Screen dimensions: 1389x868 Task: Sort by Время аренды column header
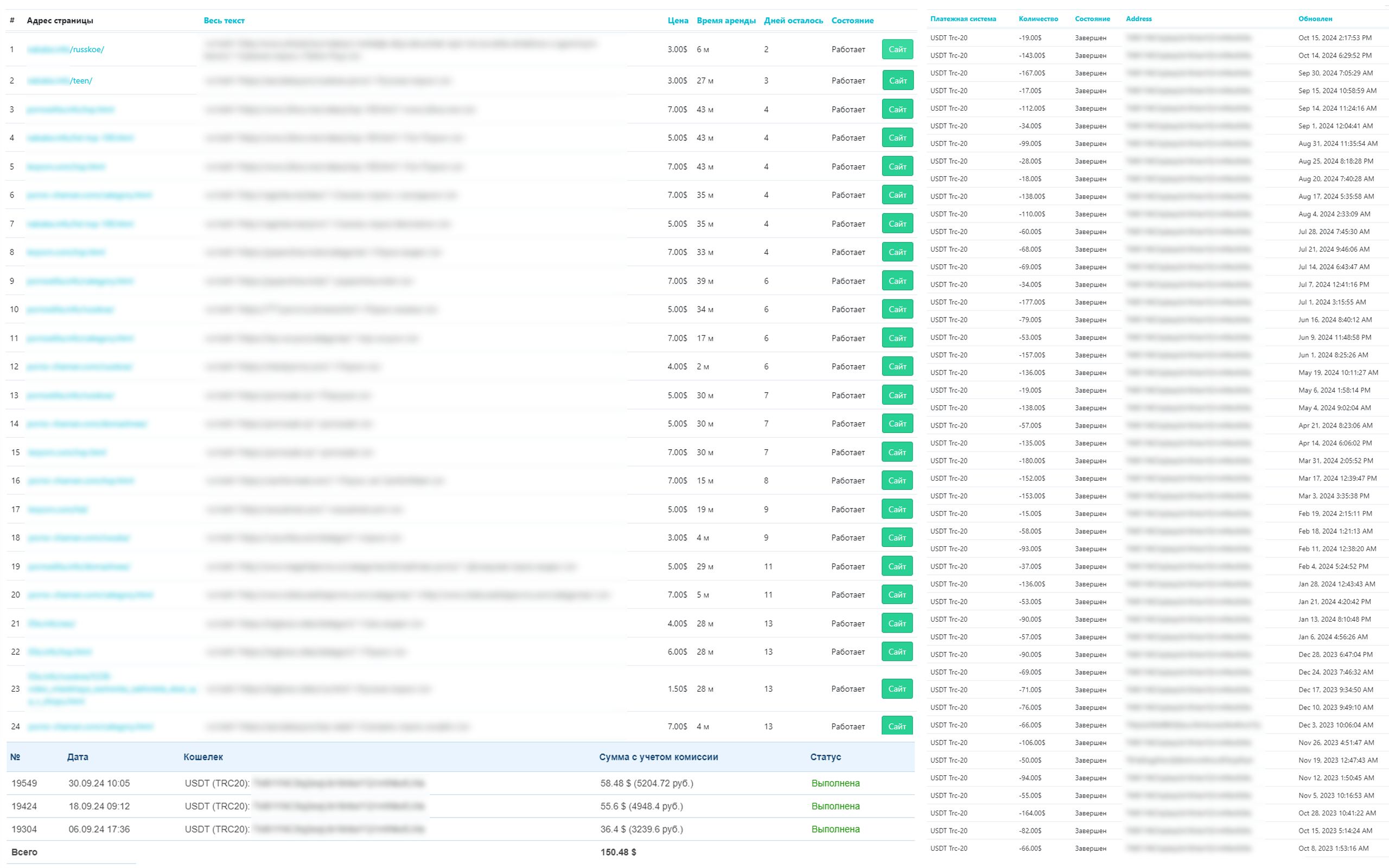coord(726,21)
